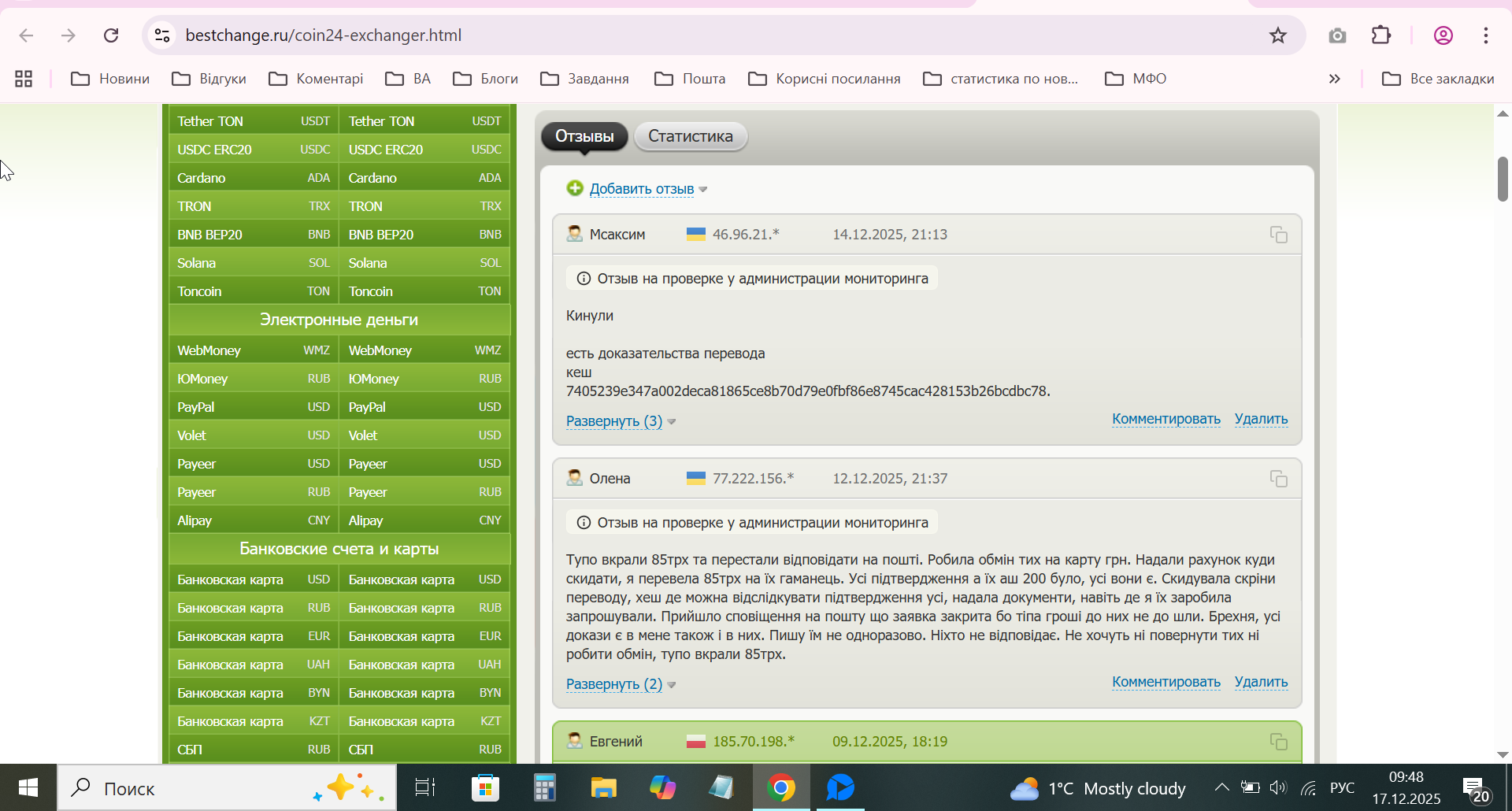Screen dimensions: 1512x811
Task: Select WebMoney WMZ in the left column
Action: point(254,350)
